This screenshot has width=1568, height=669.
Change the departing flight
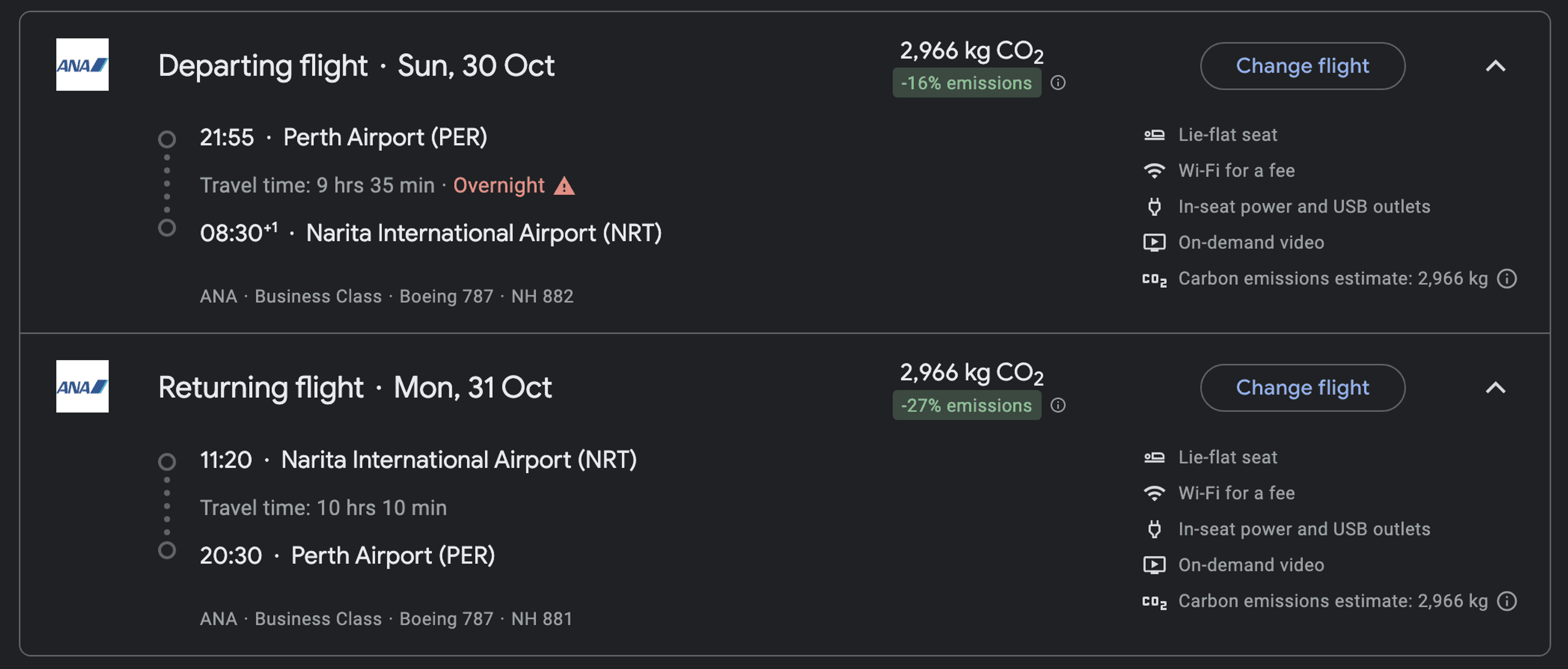tap(1302, 66)
